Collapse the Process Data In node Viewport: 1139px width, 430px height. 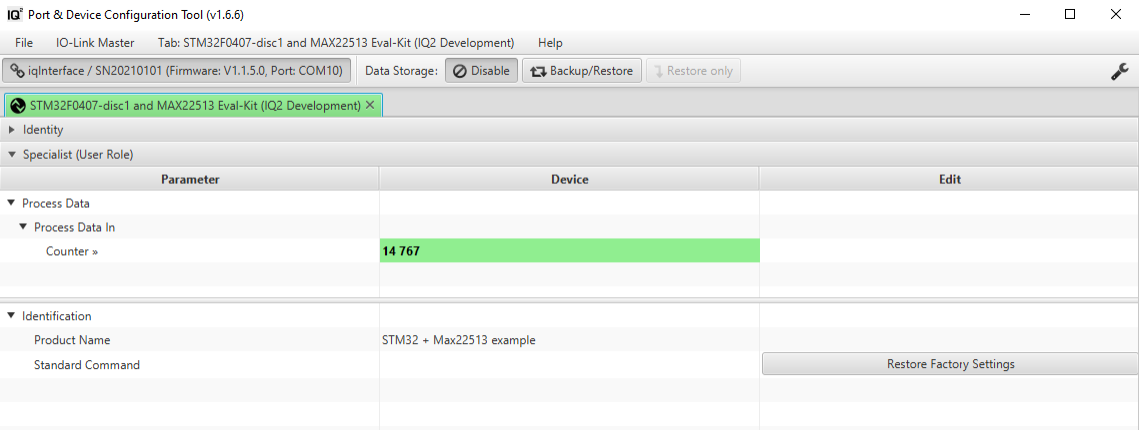pyautogui.click(x=23, y=227)
